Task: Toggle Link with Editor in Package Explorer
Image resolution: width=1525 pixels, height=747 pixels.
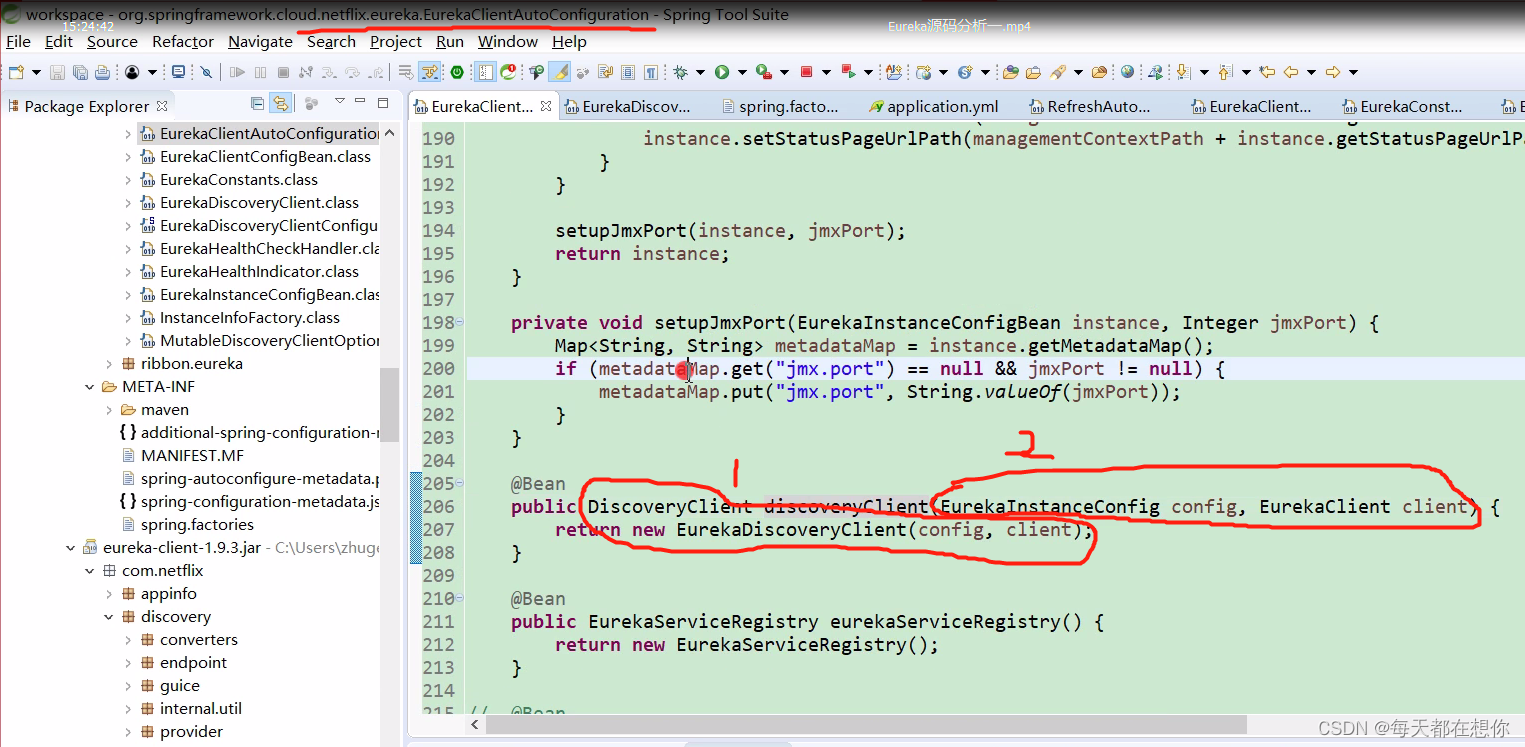Action: [x=281, y=103]
